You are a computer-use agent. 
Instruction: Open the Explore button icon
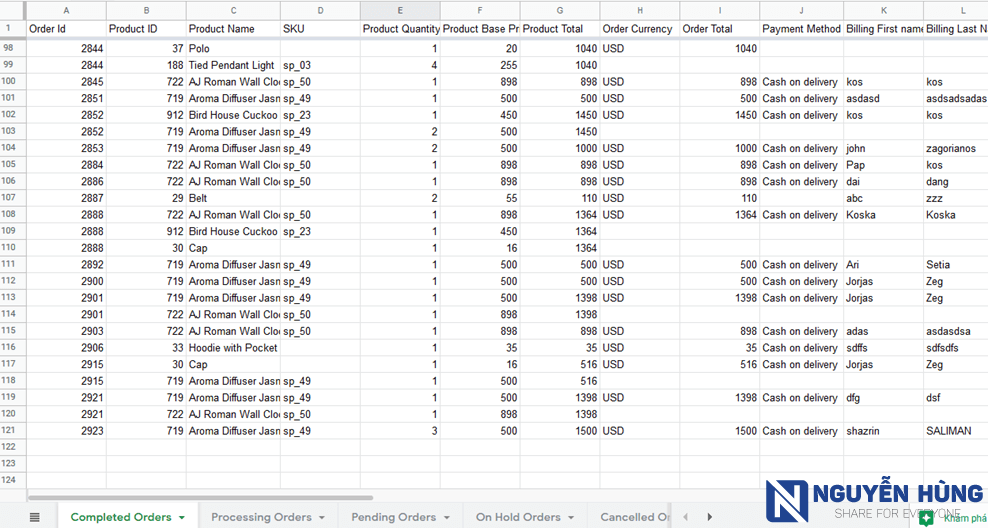click(926, 518)
